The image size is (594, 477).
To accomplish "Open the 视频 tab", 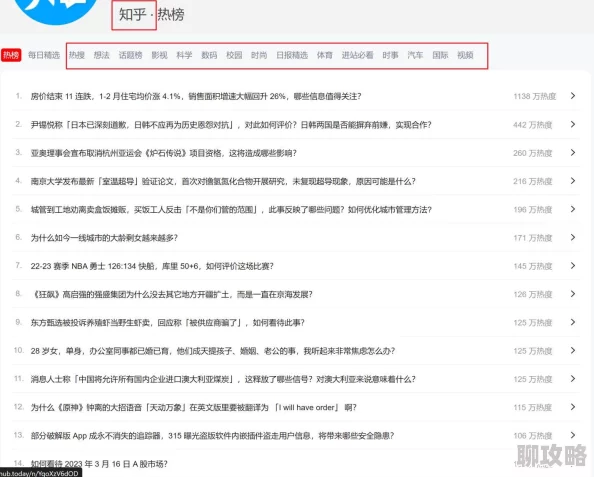I will pos(465,55).
